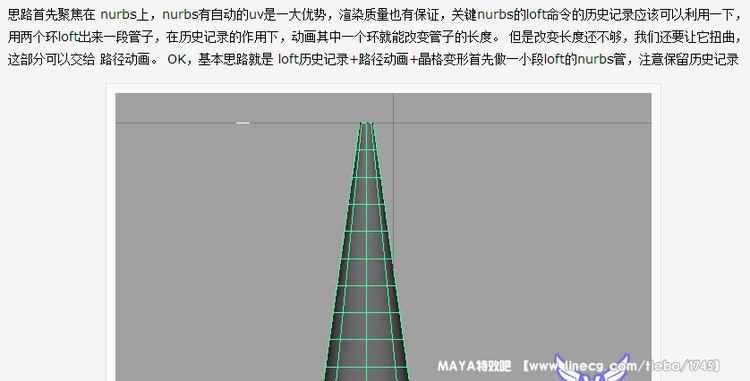The image size is (750, 381).
Task: Click the paragraph line starting with "思路首先聚焦在"
Action: click(375, 14)
